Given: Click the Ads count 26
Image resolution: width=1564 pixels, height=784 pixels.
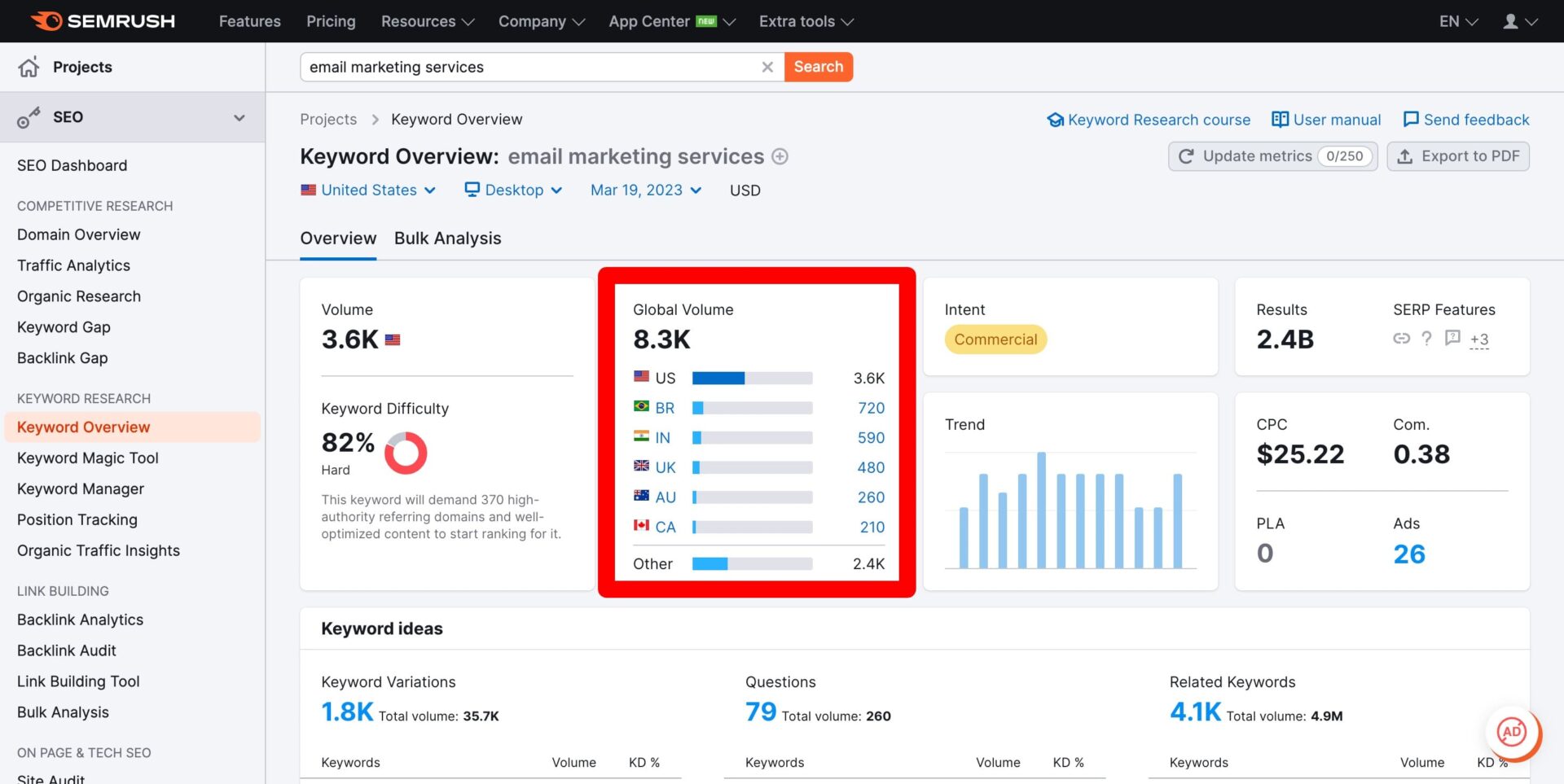Looking at the screenshot, I should click(1409, 554).
